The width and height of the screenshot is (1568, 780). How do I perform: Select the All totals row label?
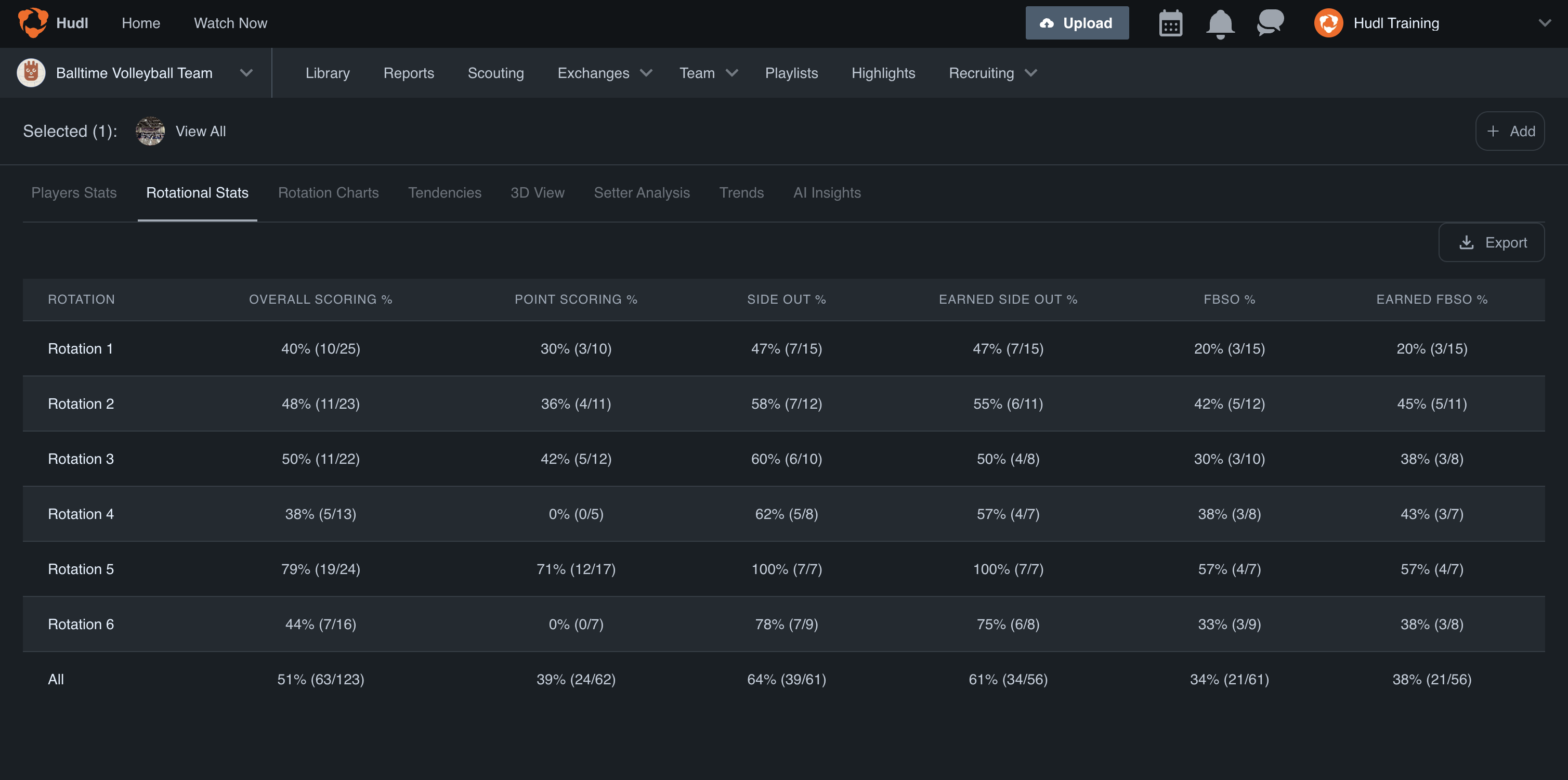56,679
